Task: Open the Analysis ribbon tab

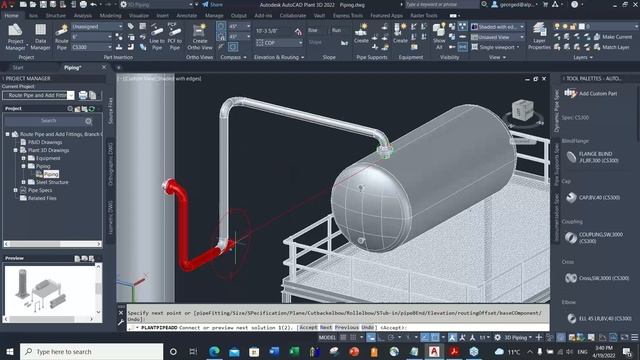Action: point(82,16)
